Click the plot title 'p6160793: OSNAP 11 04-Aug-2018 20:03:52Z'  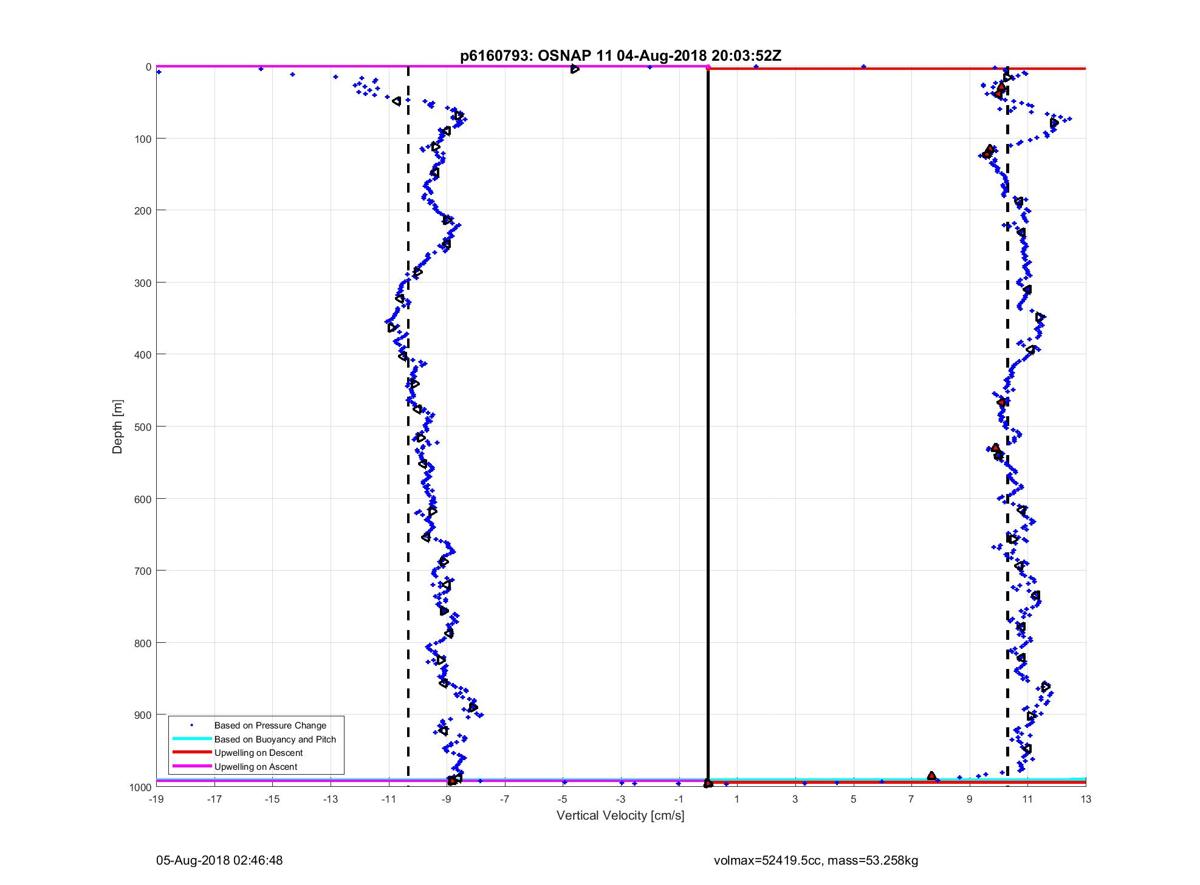(x=620, y=56)
